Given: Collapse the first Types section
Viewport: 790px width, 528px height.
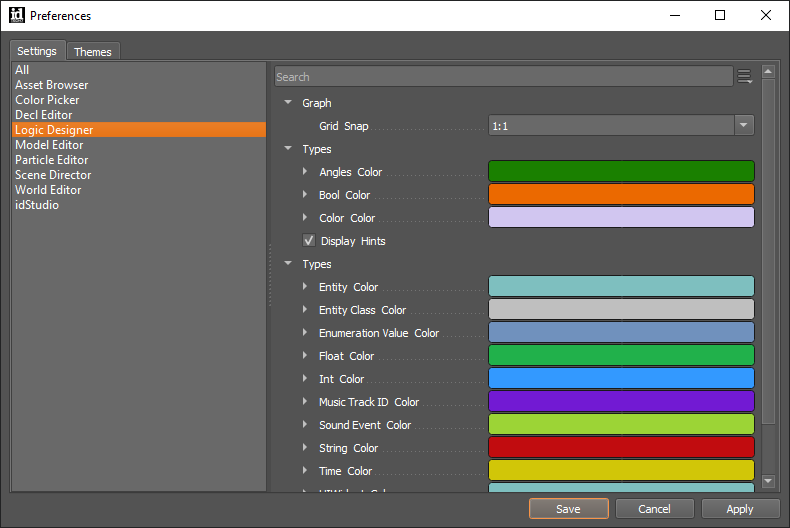Looking at the screenshot, I should click(288, 149).
